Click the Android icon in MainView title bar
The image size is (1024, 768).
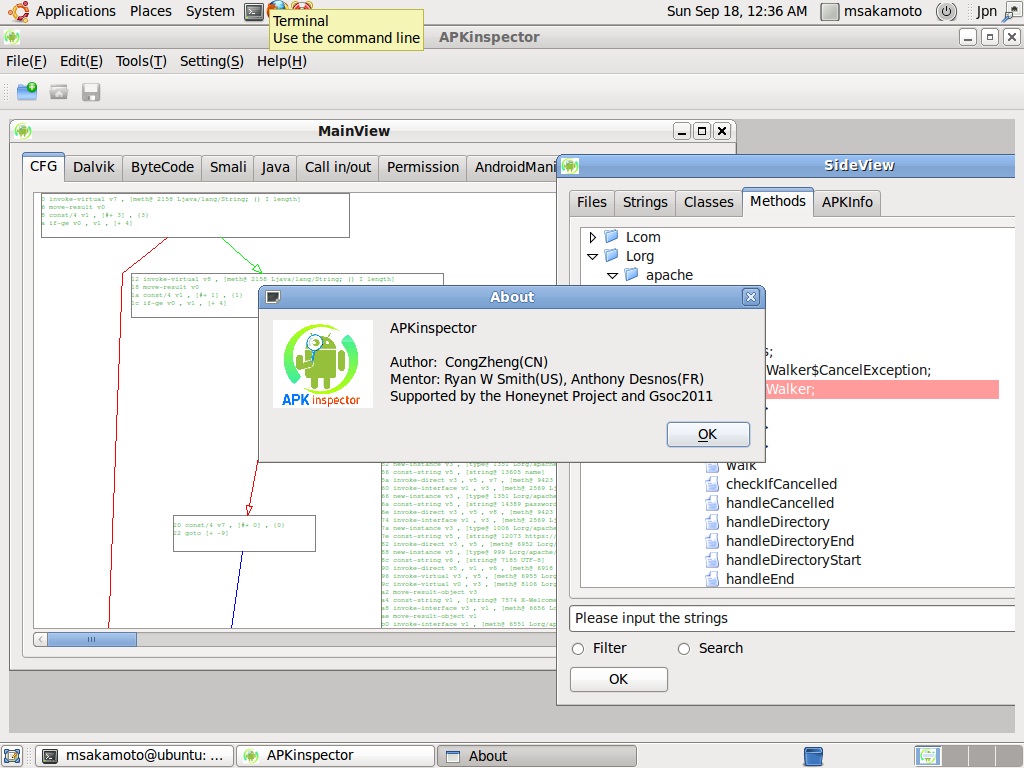[x=23, y=131]
